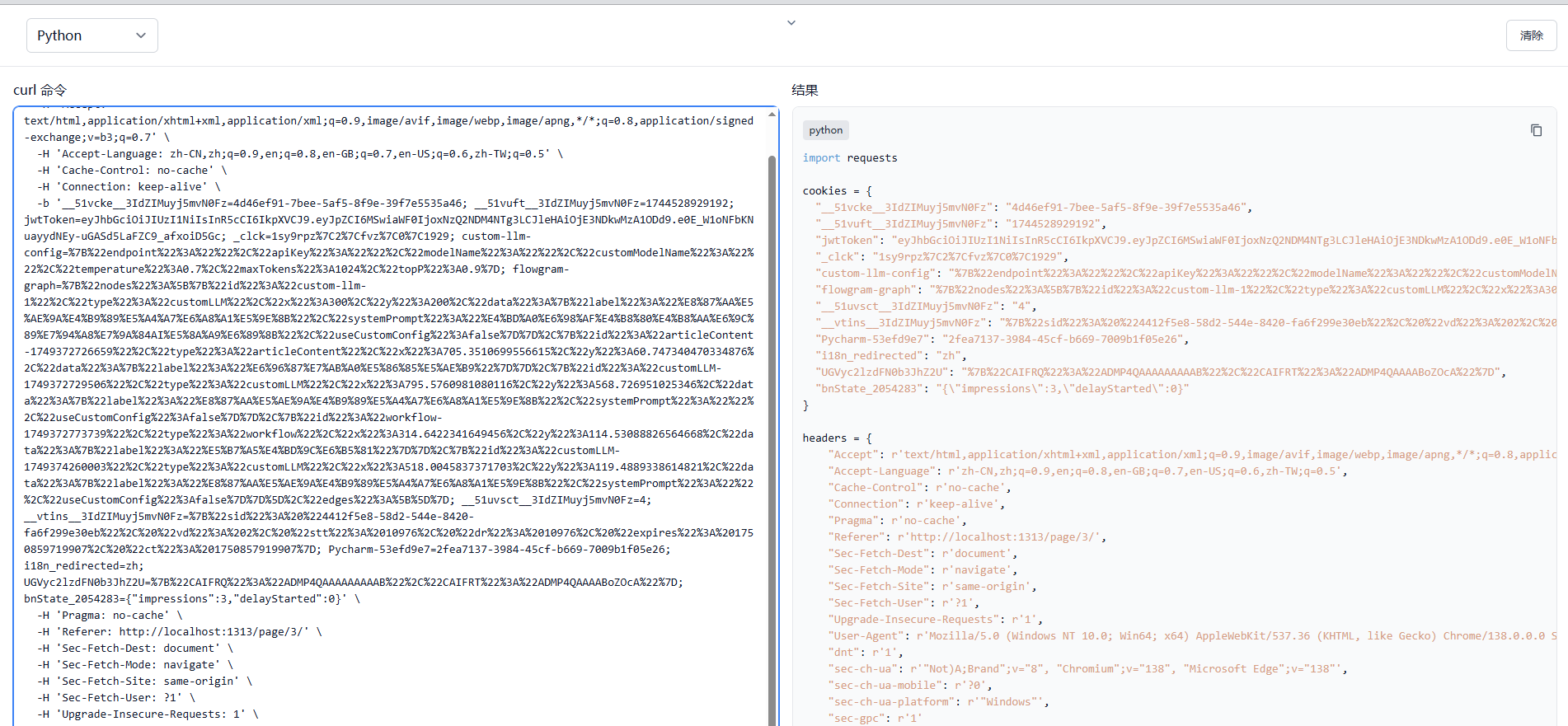Click the "结果" heading
Screen dimensions: 1568x726
pos(805,90)
